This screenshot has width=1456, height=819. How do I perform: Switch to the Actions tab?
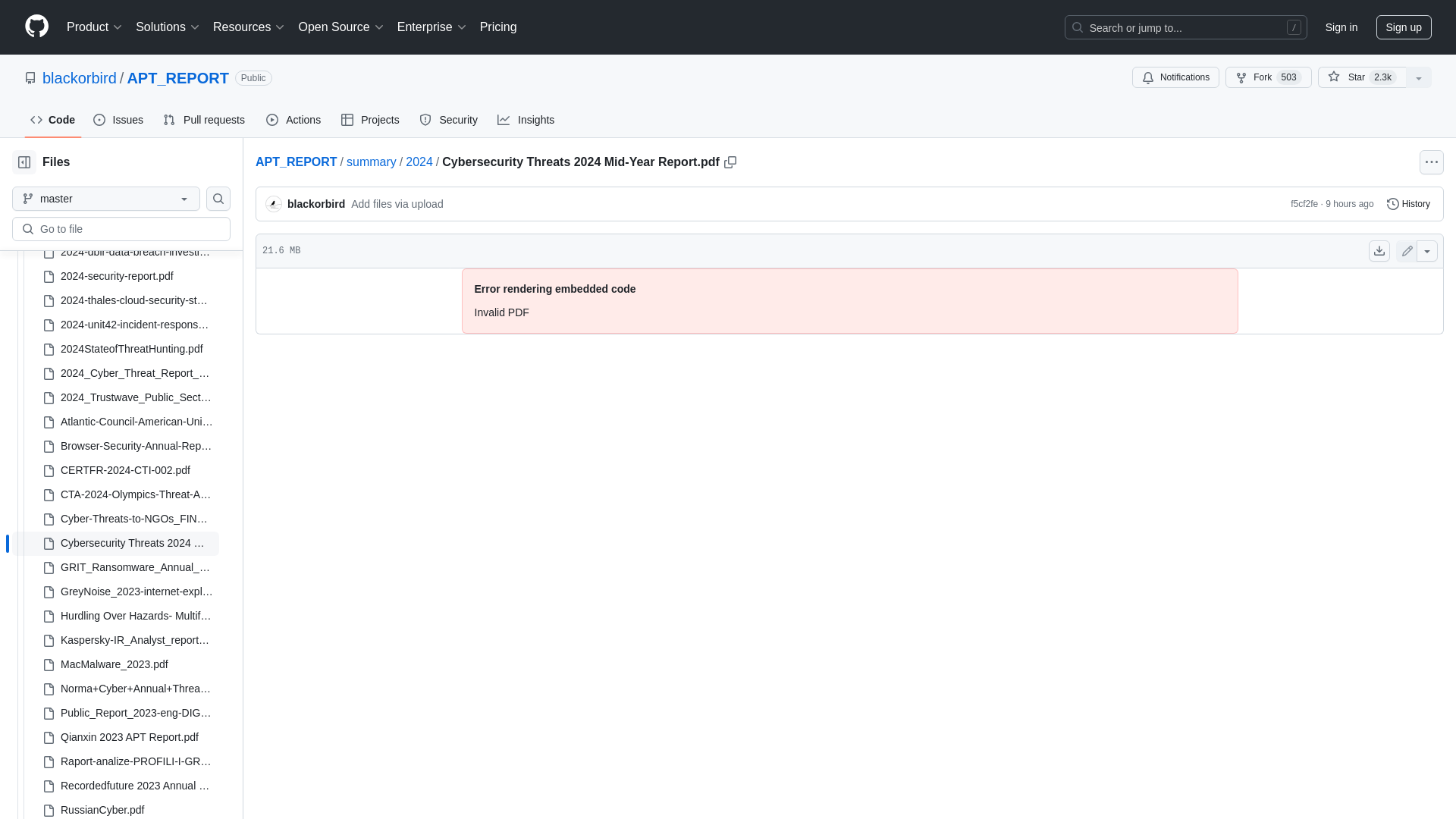pyautogui.click(x=293, y=120)
